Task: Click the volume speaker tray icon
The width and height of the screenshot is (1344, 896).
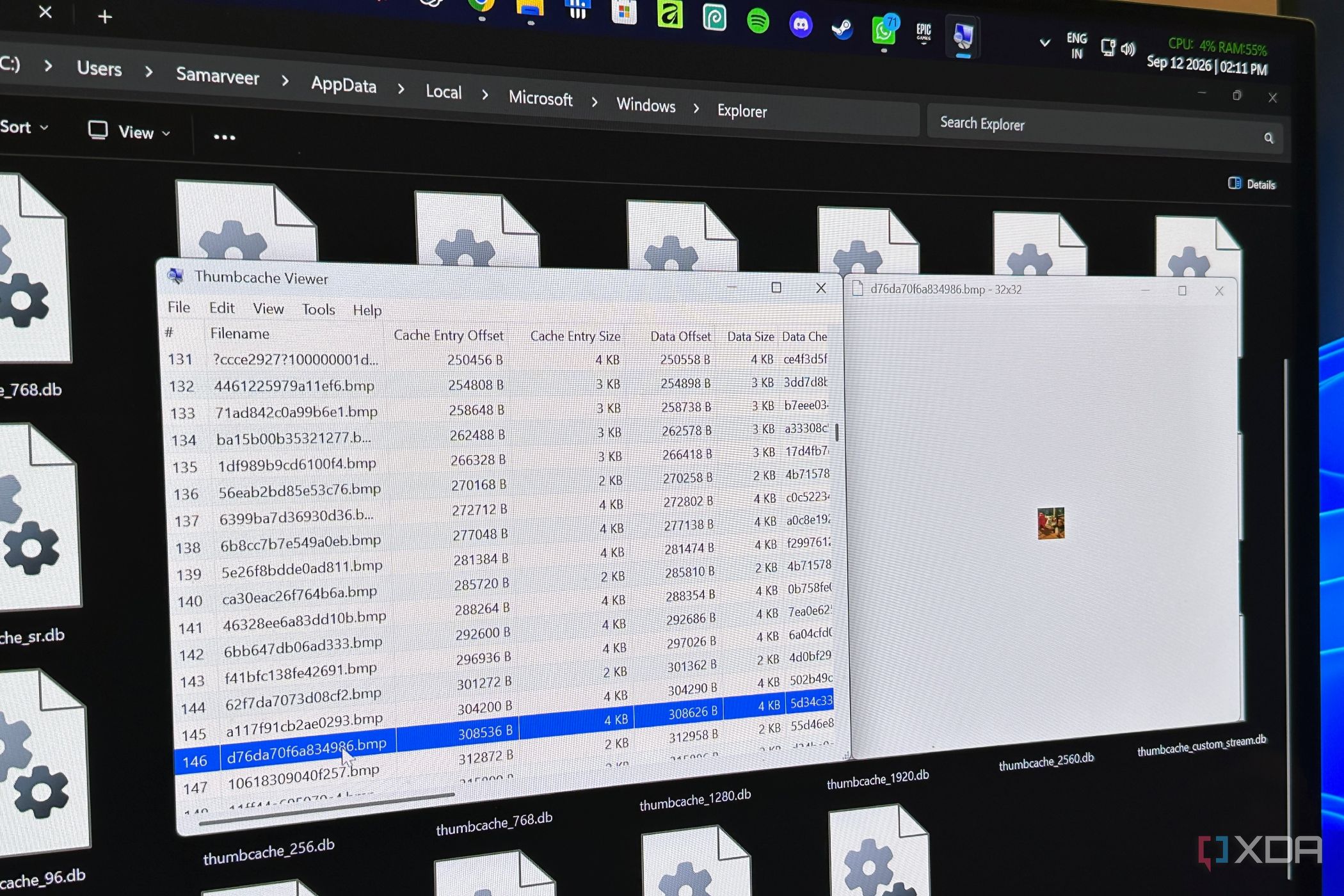Action: (1128, 49)
